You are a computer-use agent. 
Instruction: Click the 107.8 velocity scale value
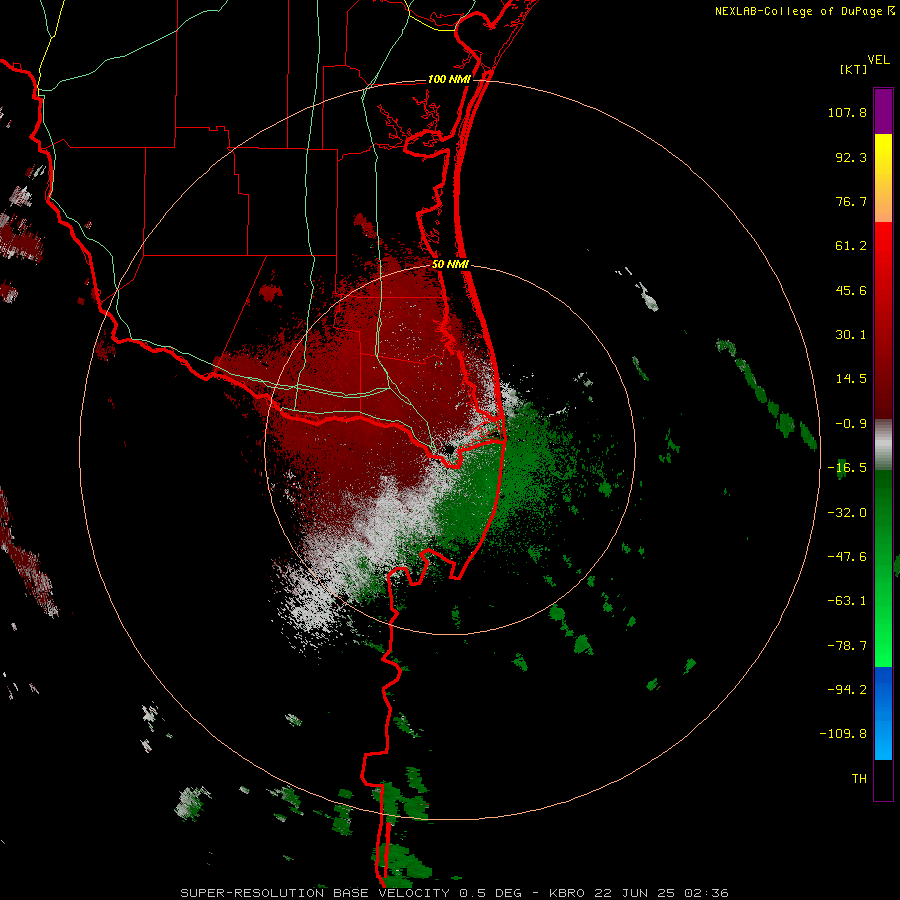coord(847,112)
